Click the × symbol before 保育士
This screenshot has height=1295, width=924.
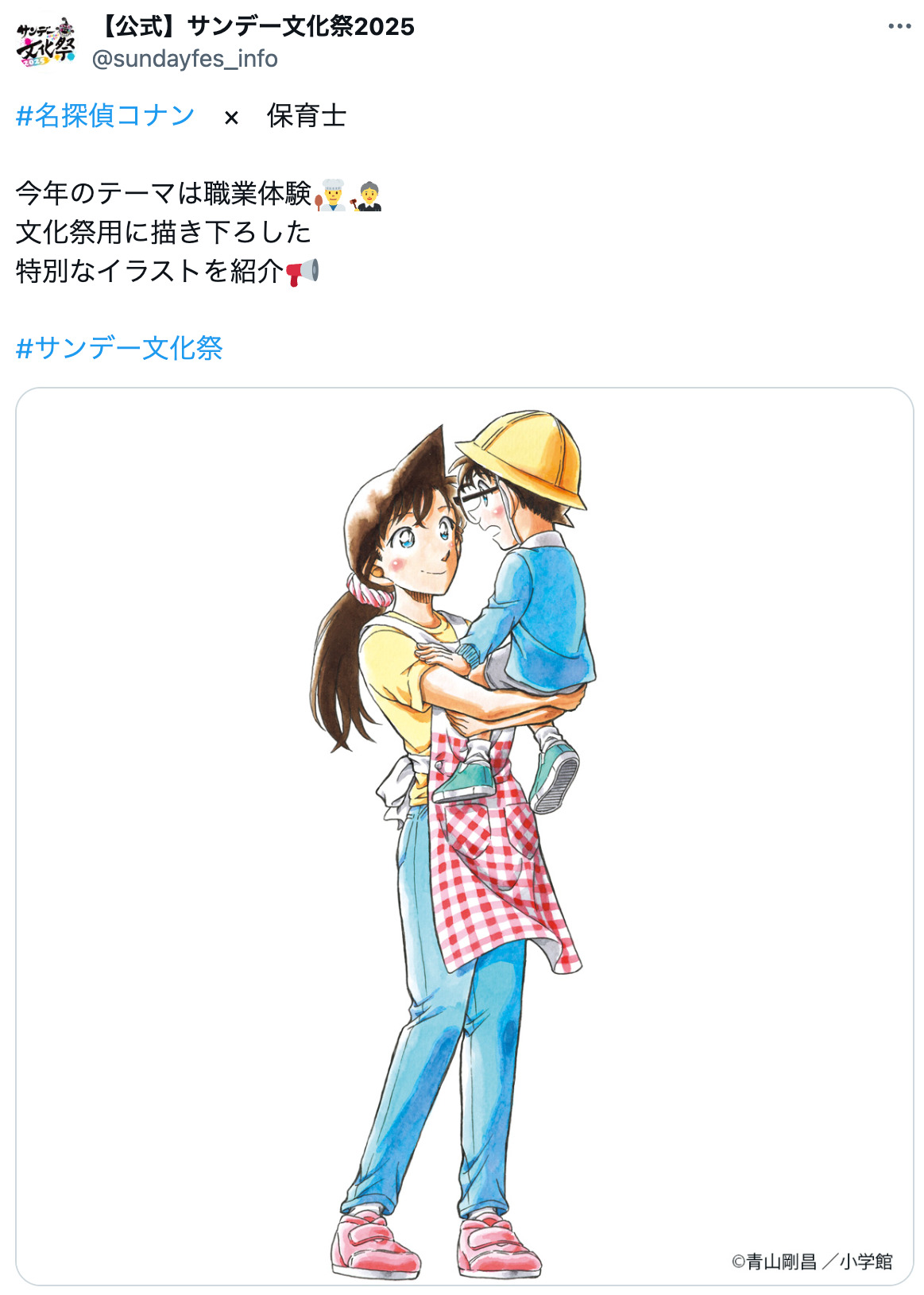pos(231,118)
